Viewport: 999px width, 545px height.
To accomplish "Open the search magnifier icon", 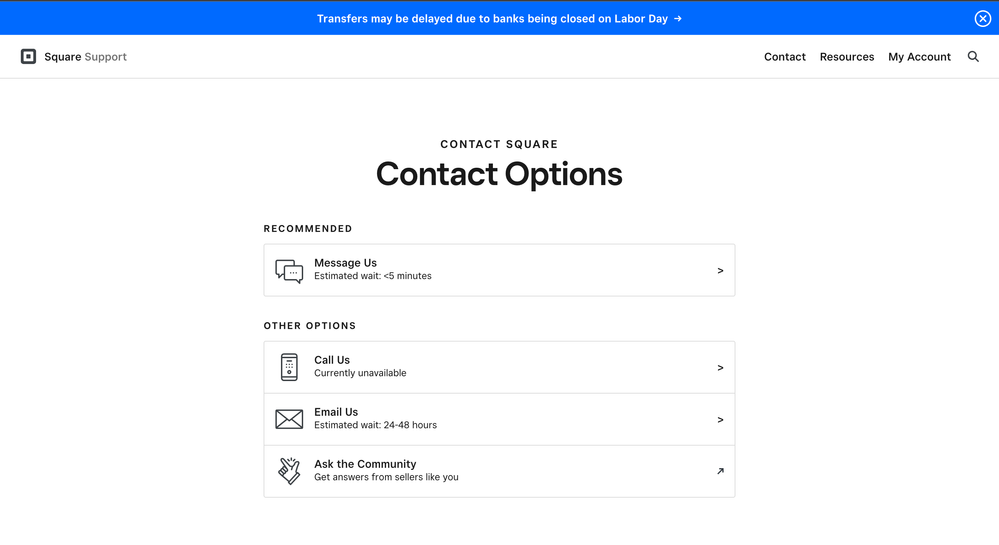I will [973, 57].
